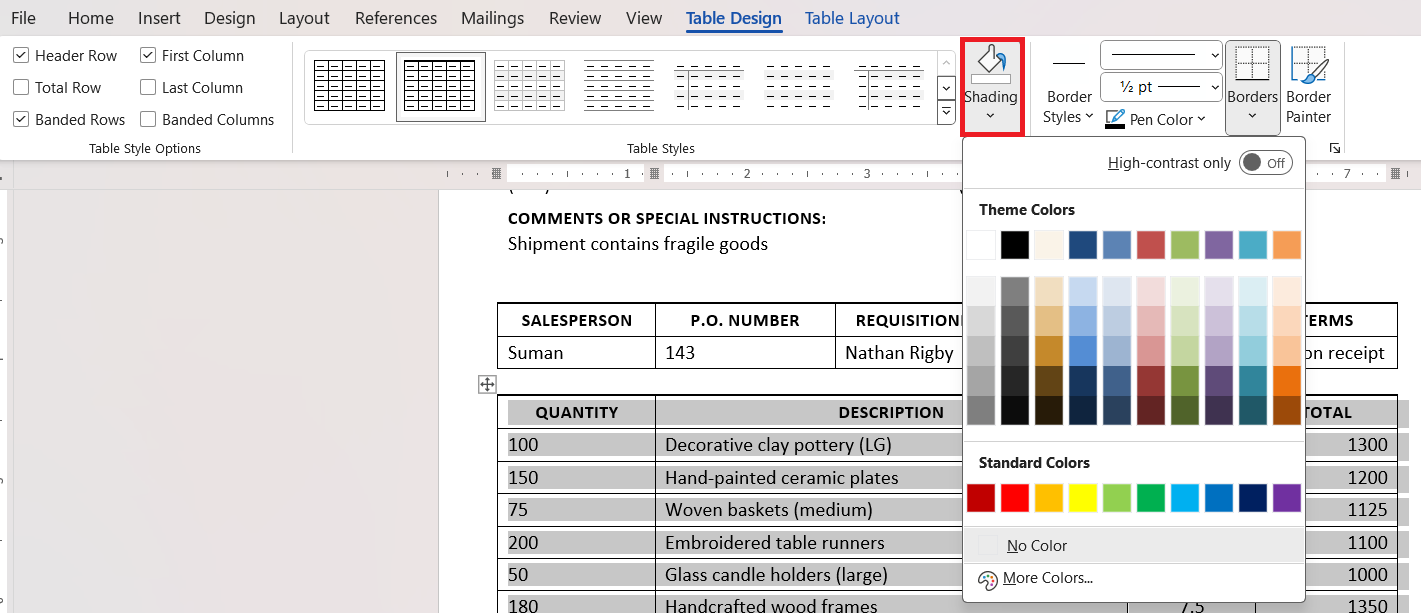Activate the Border Painter tool
Image resolution: width=1421 pixels, height=613 pixels.
click(x=1308, y=86)
